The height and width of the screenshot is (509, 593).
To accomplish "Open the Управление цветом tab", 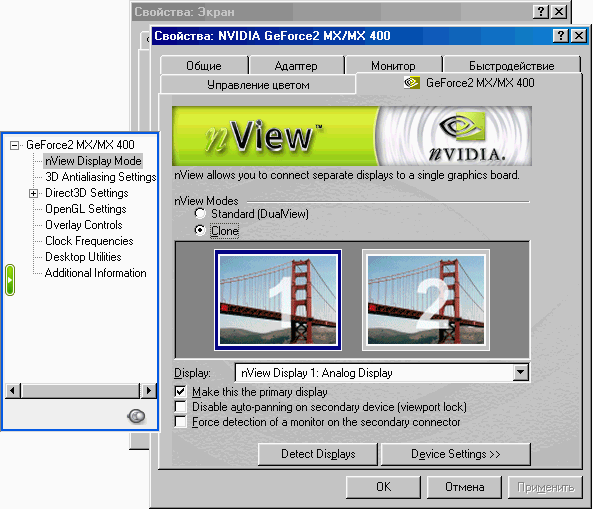I will 258,85.
